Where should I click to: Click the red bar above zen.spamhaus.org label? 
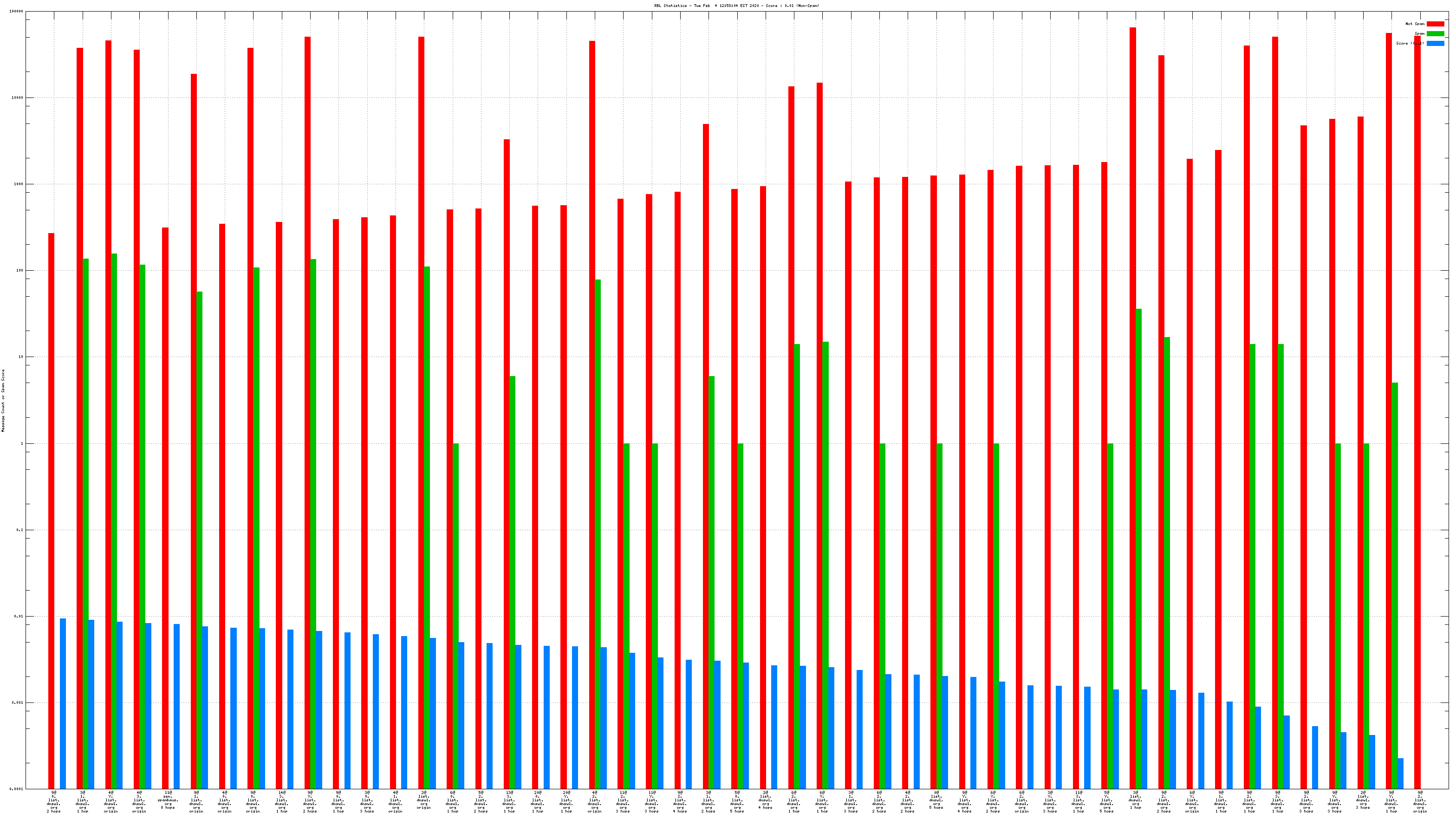(x=165, y=509)
